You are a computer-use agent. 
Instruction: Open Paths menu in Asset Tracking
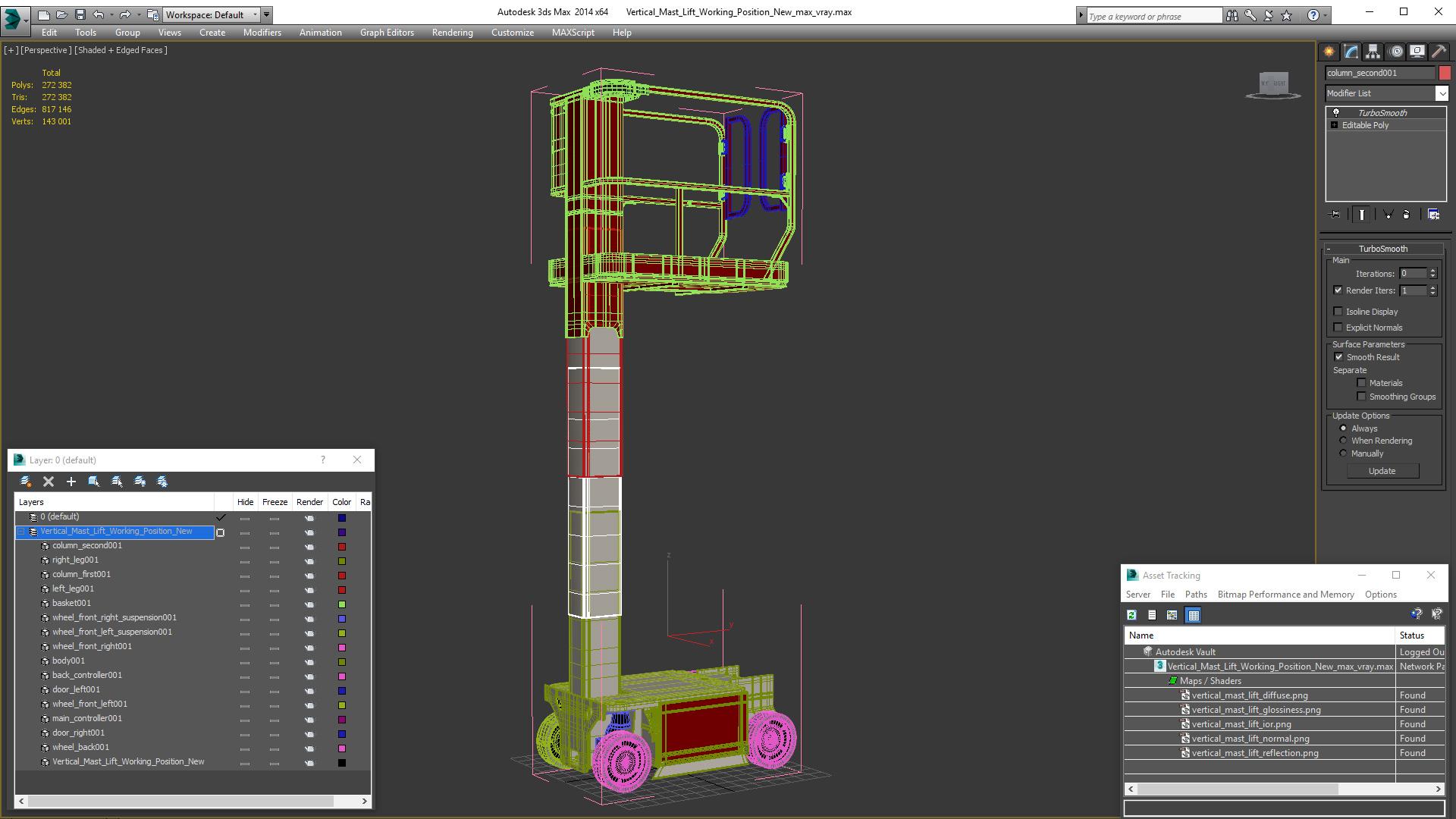pos(1196,595)
